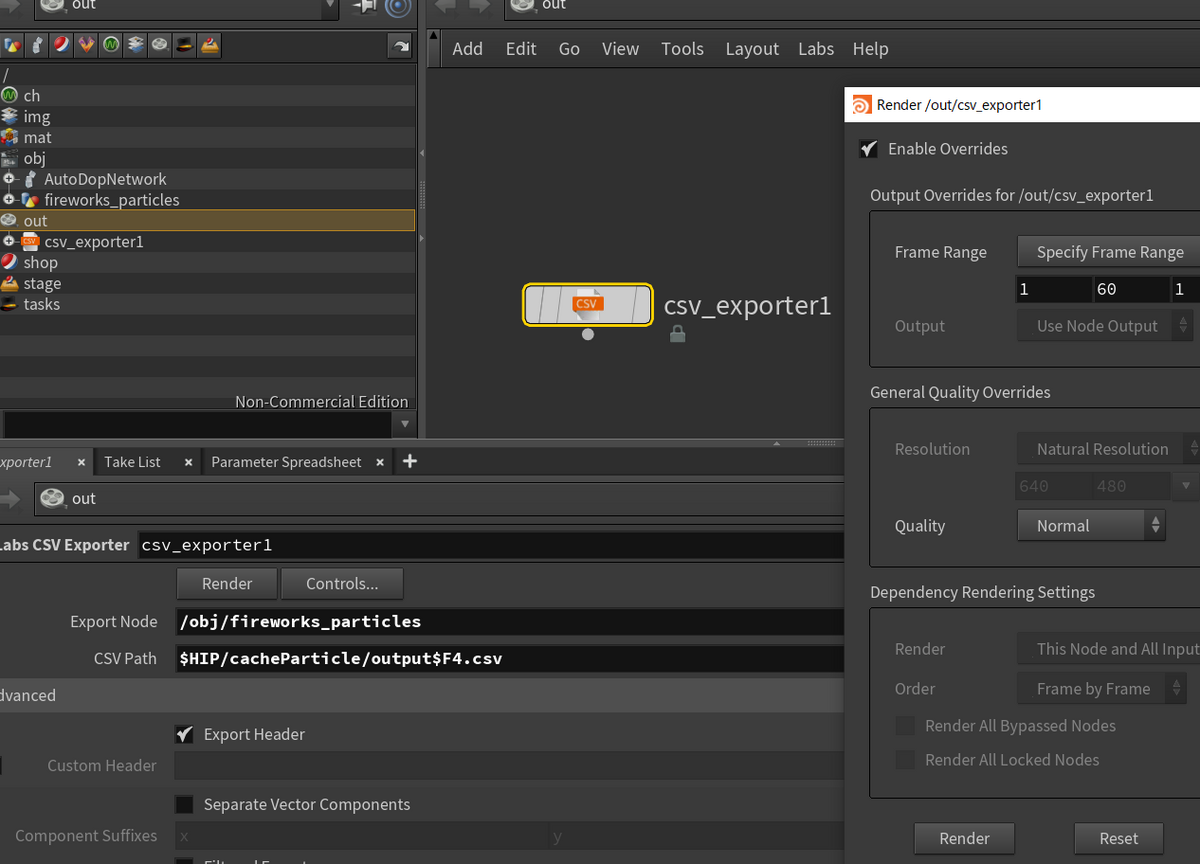1200x864 pixels.
Task: Expand csv_exporter1 in the tree view
Action: click(x=10, y=241)
